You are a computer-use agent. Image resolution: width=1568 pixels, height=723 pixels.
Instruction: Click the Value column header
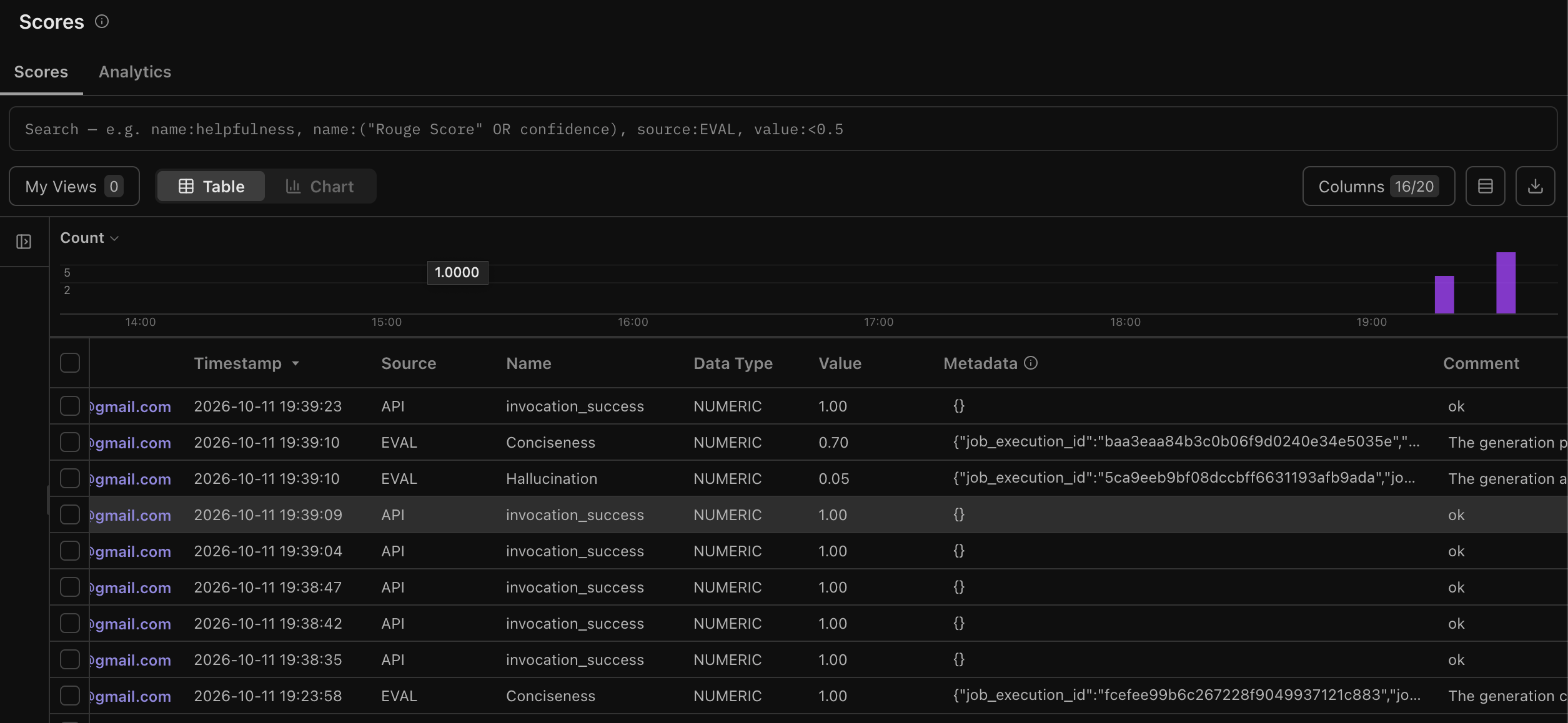click(x=839, y=363)
